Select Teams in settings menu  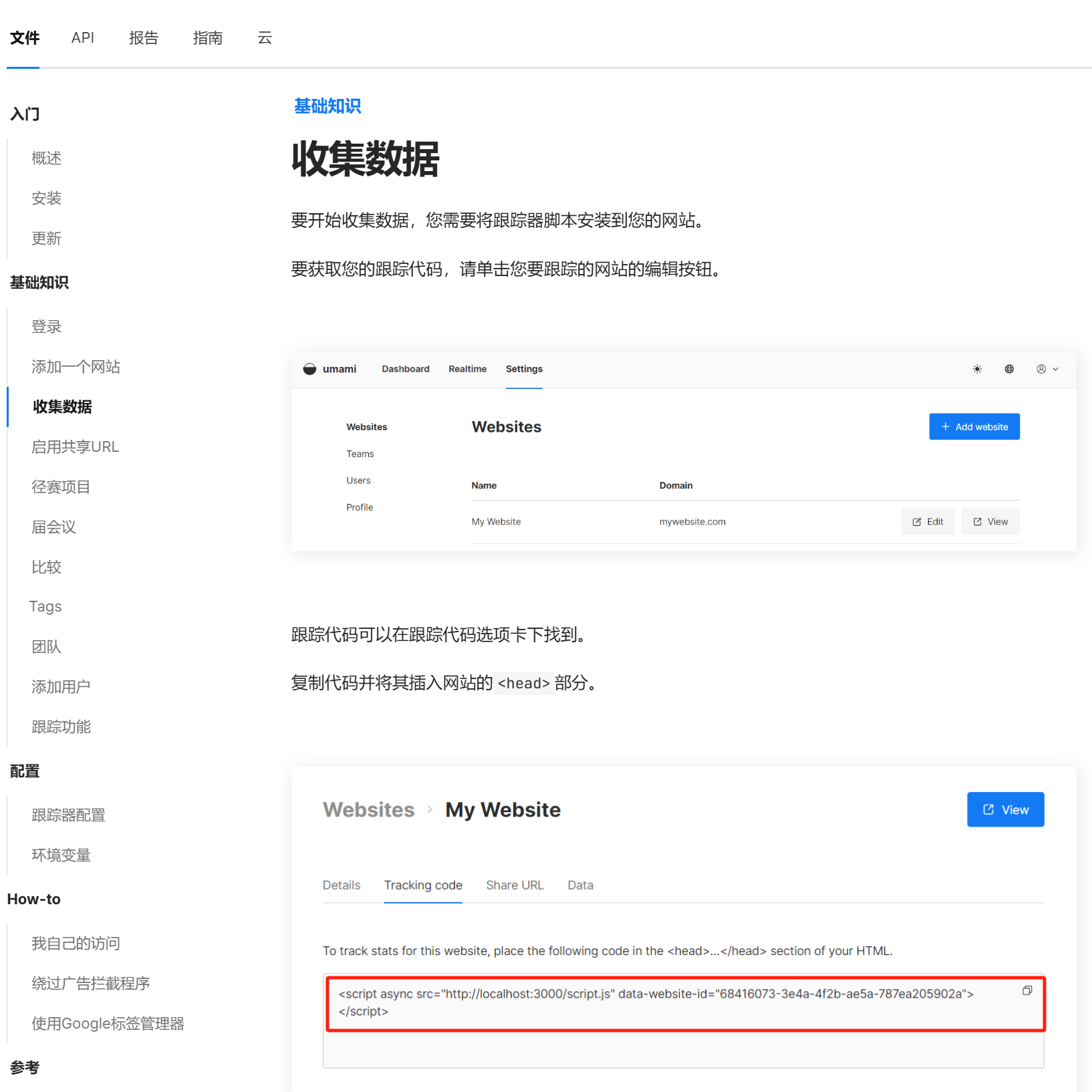pyautogui.click(x=360, y=454)
